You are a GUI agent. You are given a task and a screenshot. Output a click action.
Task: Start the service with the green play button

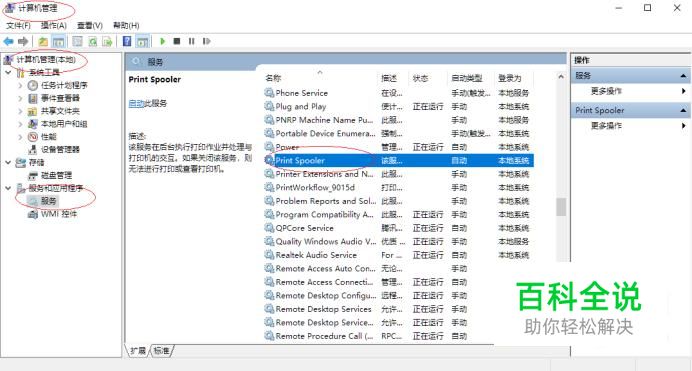click(x=162, y=41)
